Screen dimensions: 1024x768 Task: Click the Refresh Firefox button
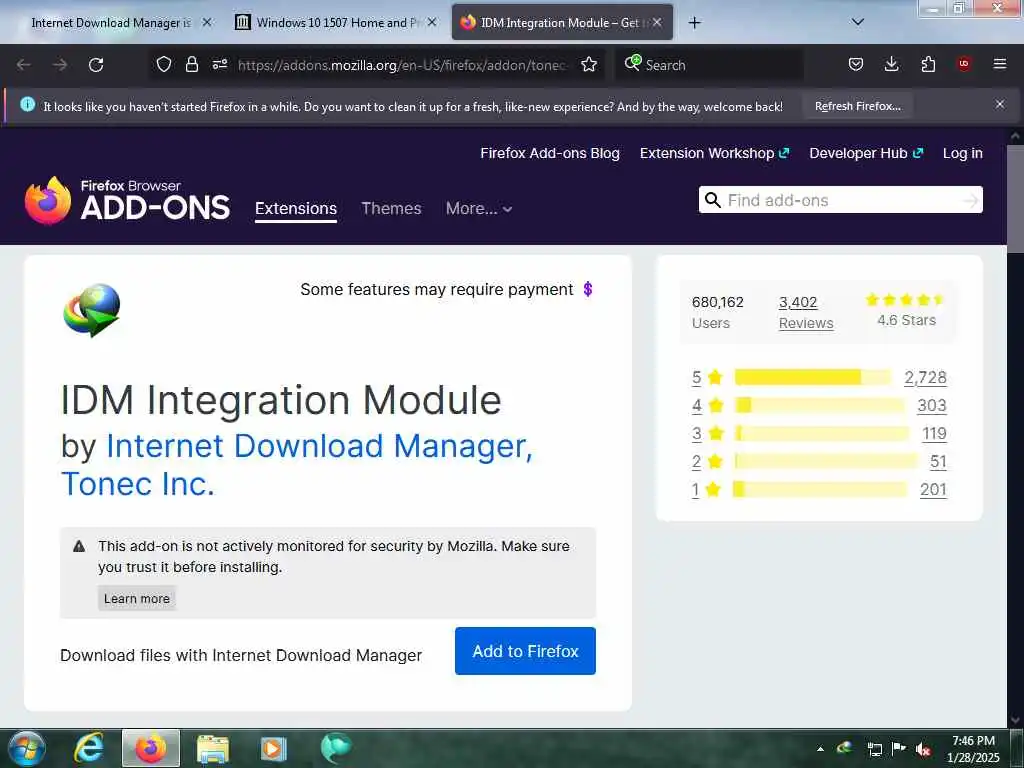pos(857,106)
